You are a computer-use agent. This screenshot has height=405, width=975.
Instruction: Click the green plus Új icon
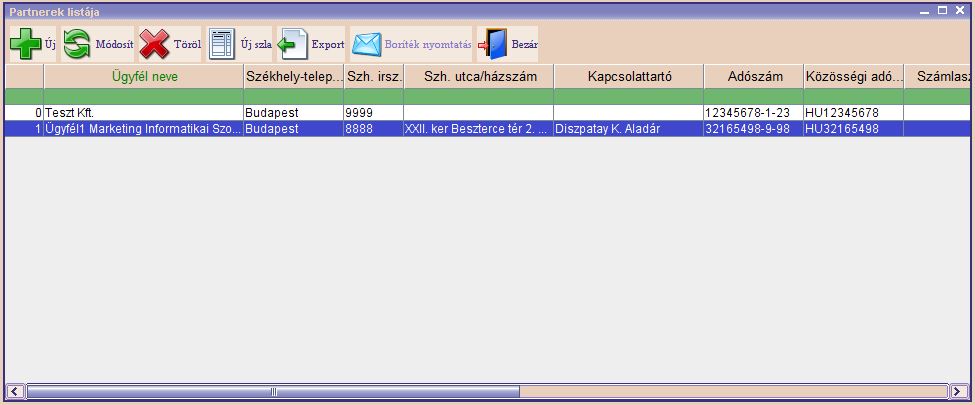[x=25, y=44]
